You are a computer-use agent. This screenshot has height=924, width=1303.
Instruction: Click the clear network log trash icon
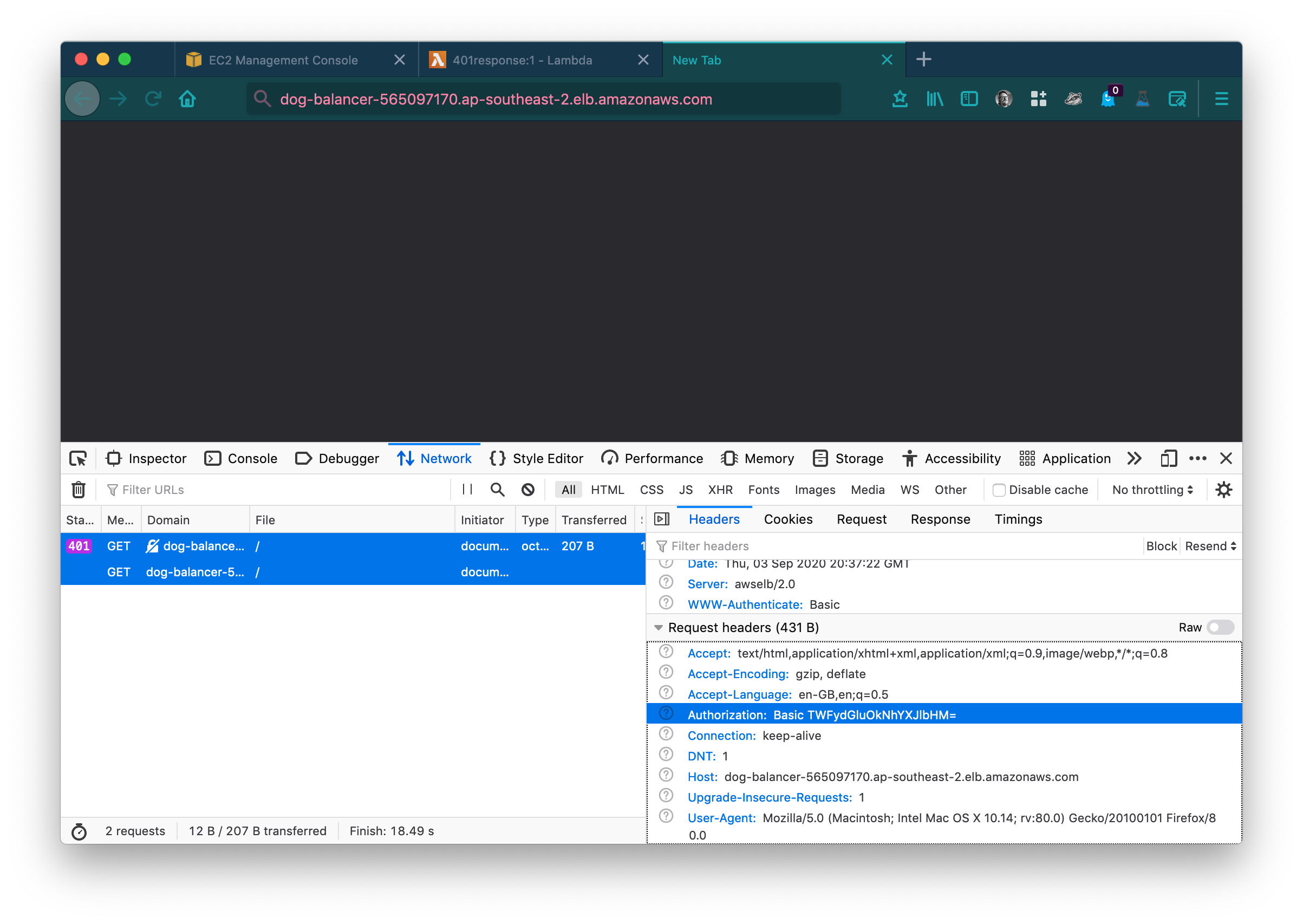point(79,490)
